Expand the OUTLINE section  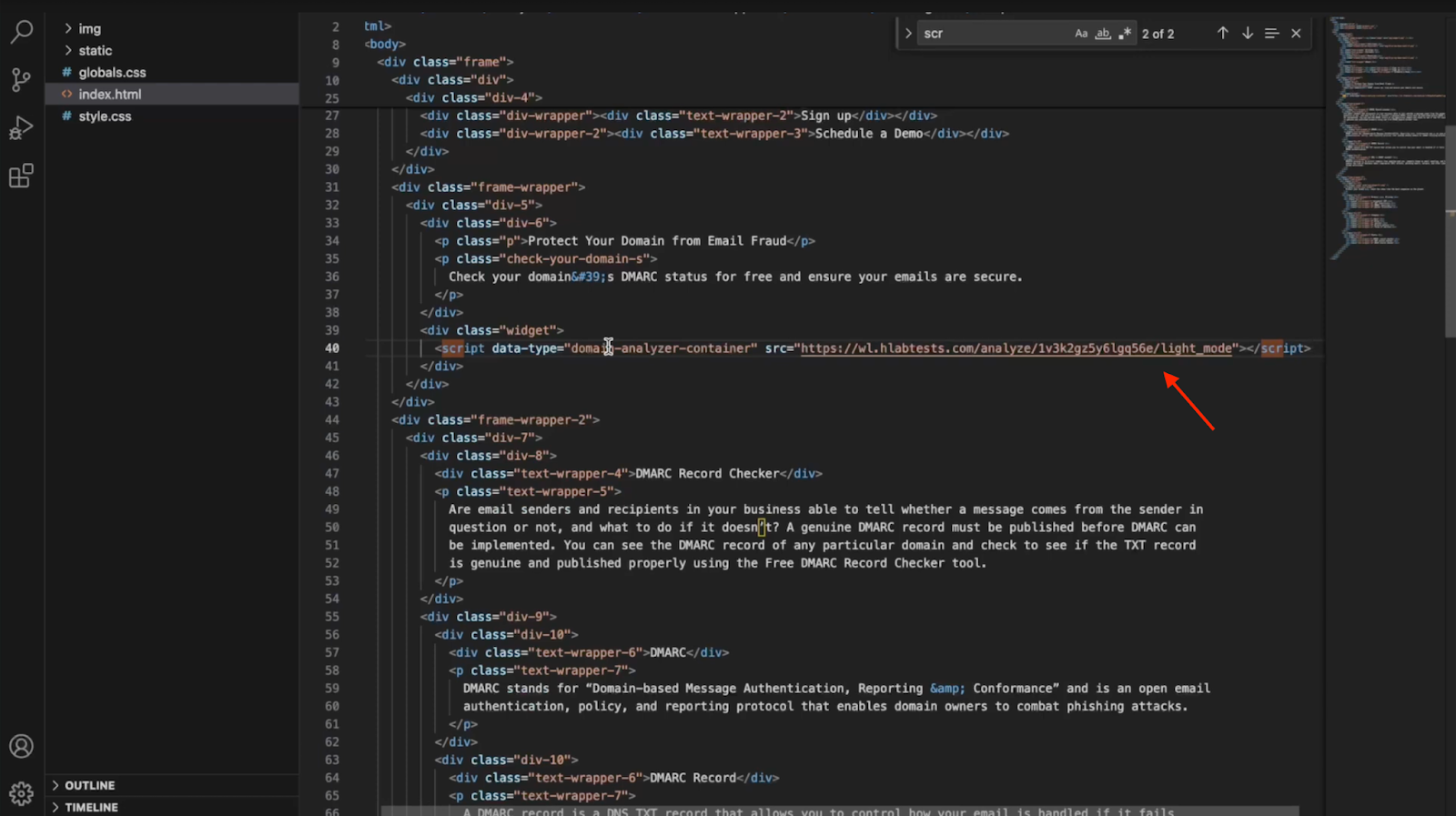[172, 785]
